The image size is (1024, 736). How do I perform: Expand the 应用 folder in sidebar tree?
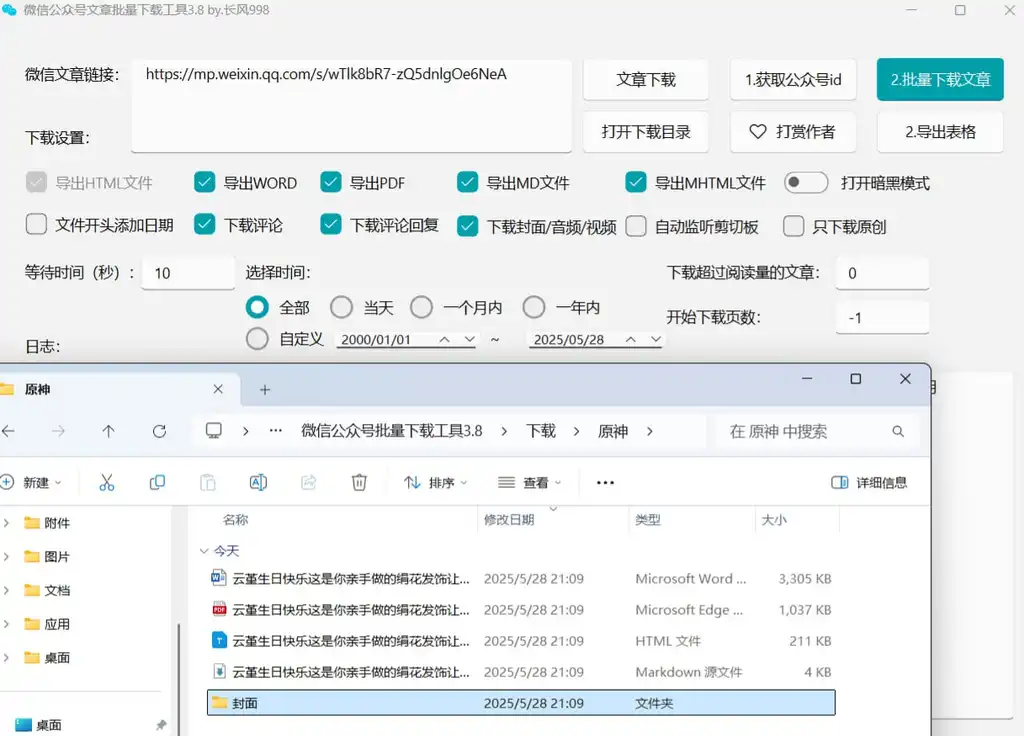pos(7,624)
